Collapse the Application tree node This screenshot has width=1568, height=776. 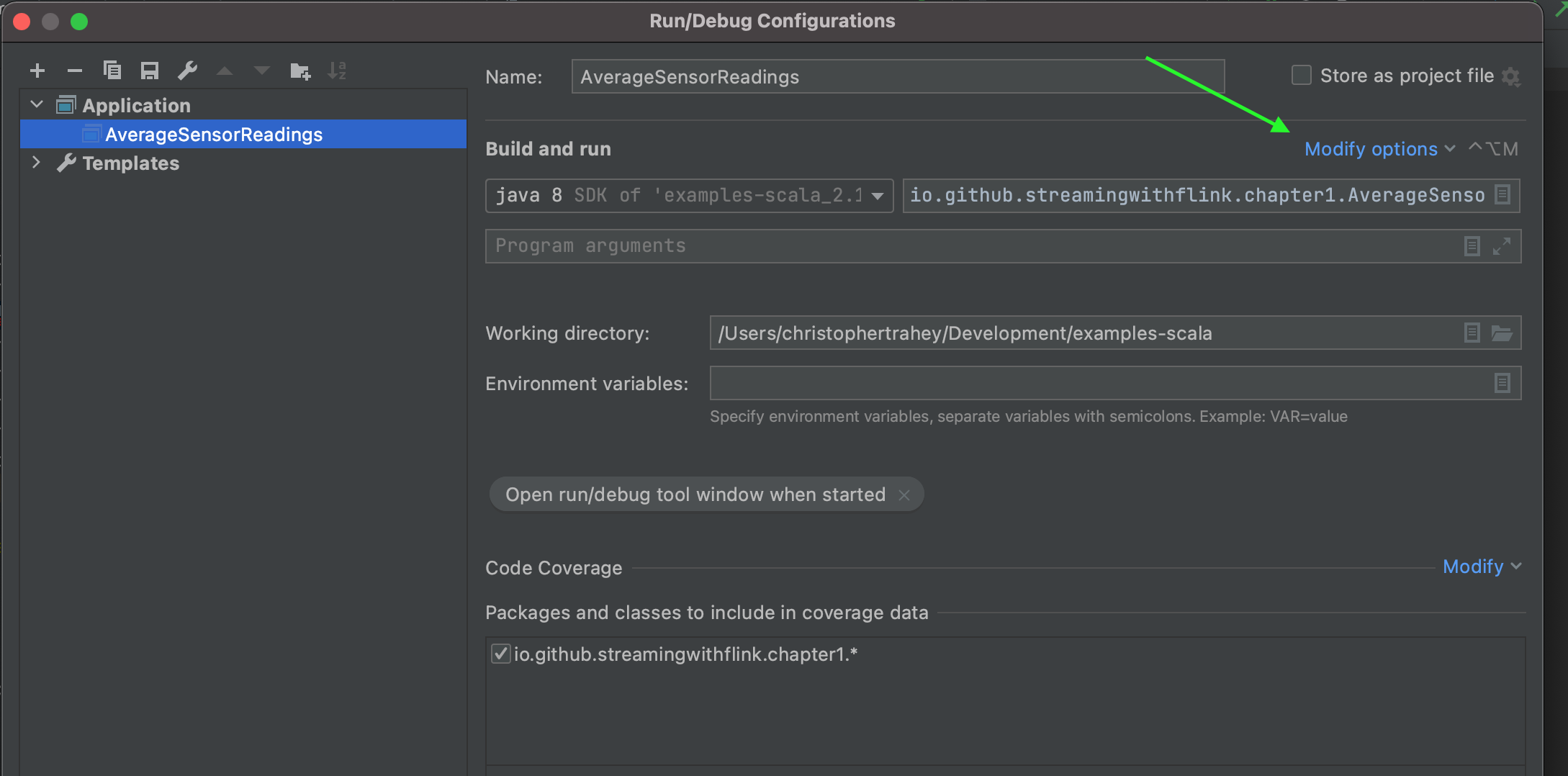(x=37, y=105)
